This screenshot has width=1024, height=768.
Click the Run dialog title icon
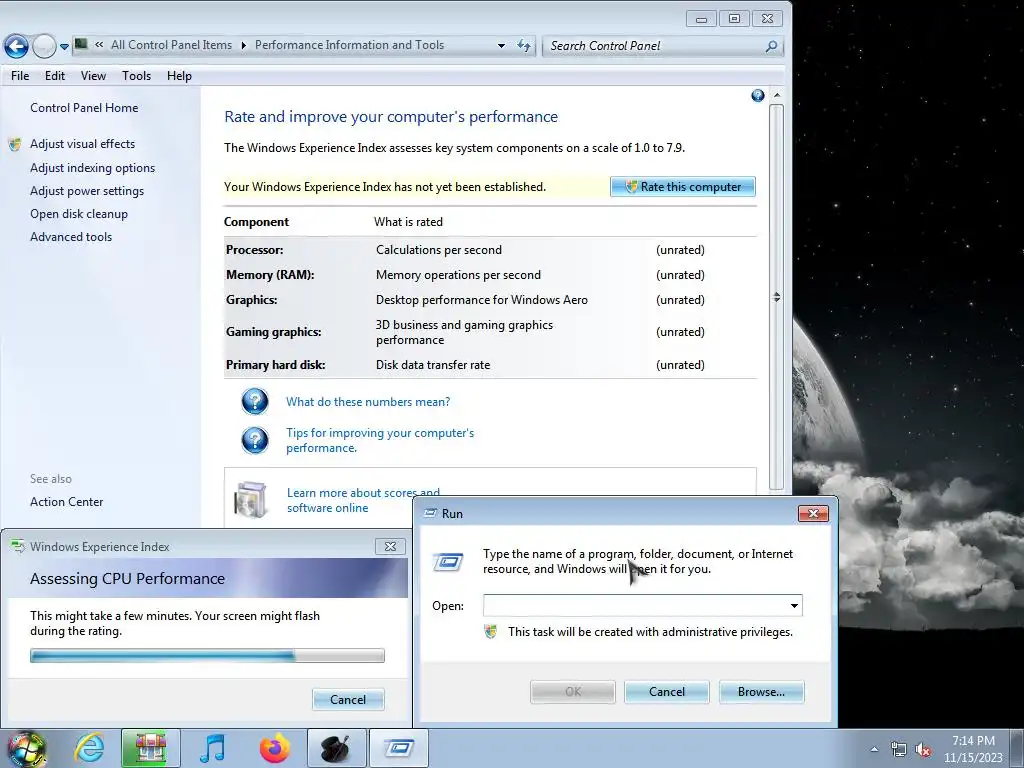[430, 514]
